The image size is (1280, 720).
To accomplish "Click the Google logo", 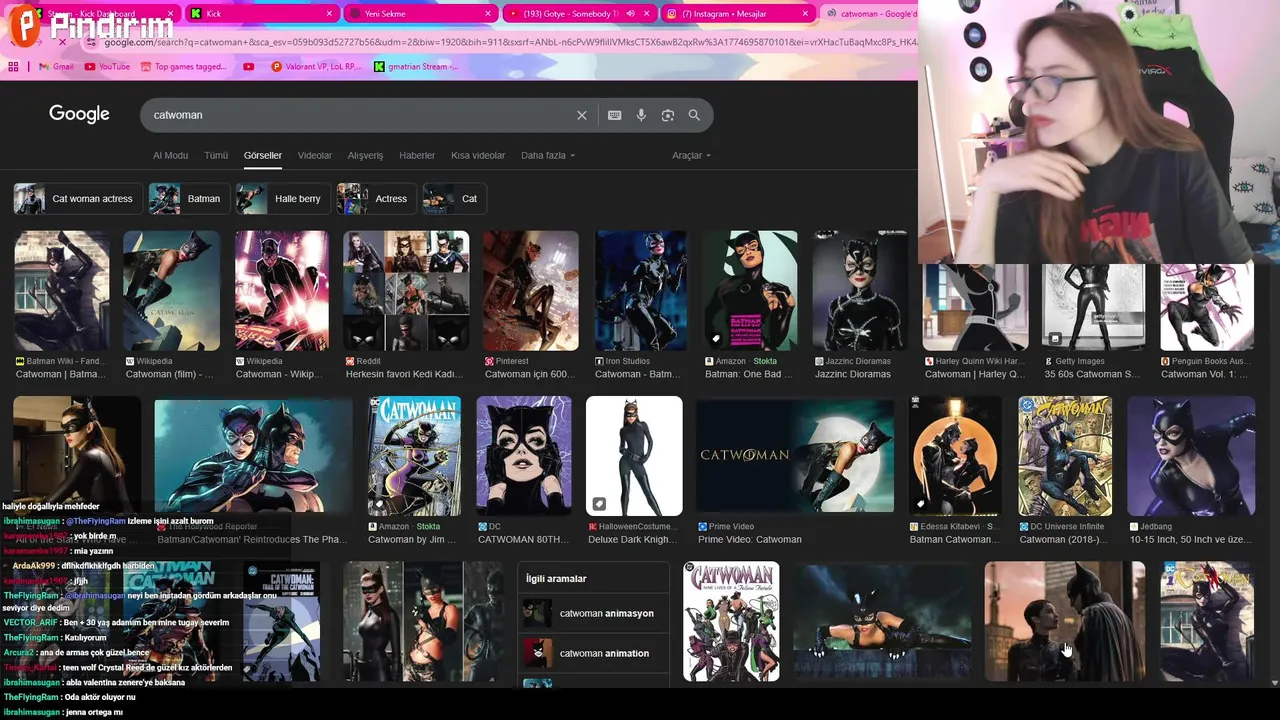I will (79, 114).
